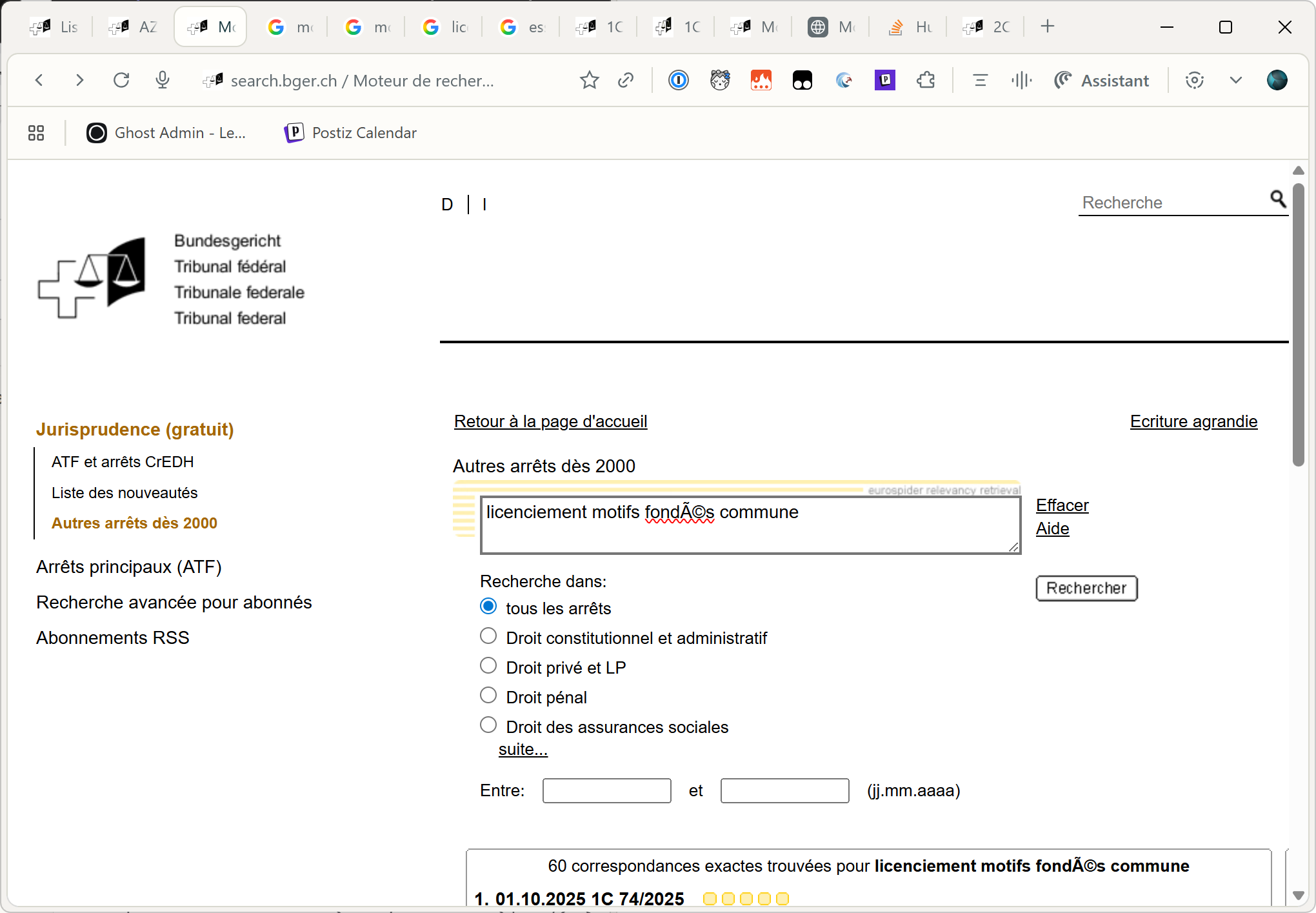Switch to the Hu browser tab
The image size is (1316, 913).
[x=910, y=27]
